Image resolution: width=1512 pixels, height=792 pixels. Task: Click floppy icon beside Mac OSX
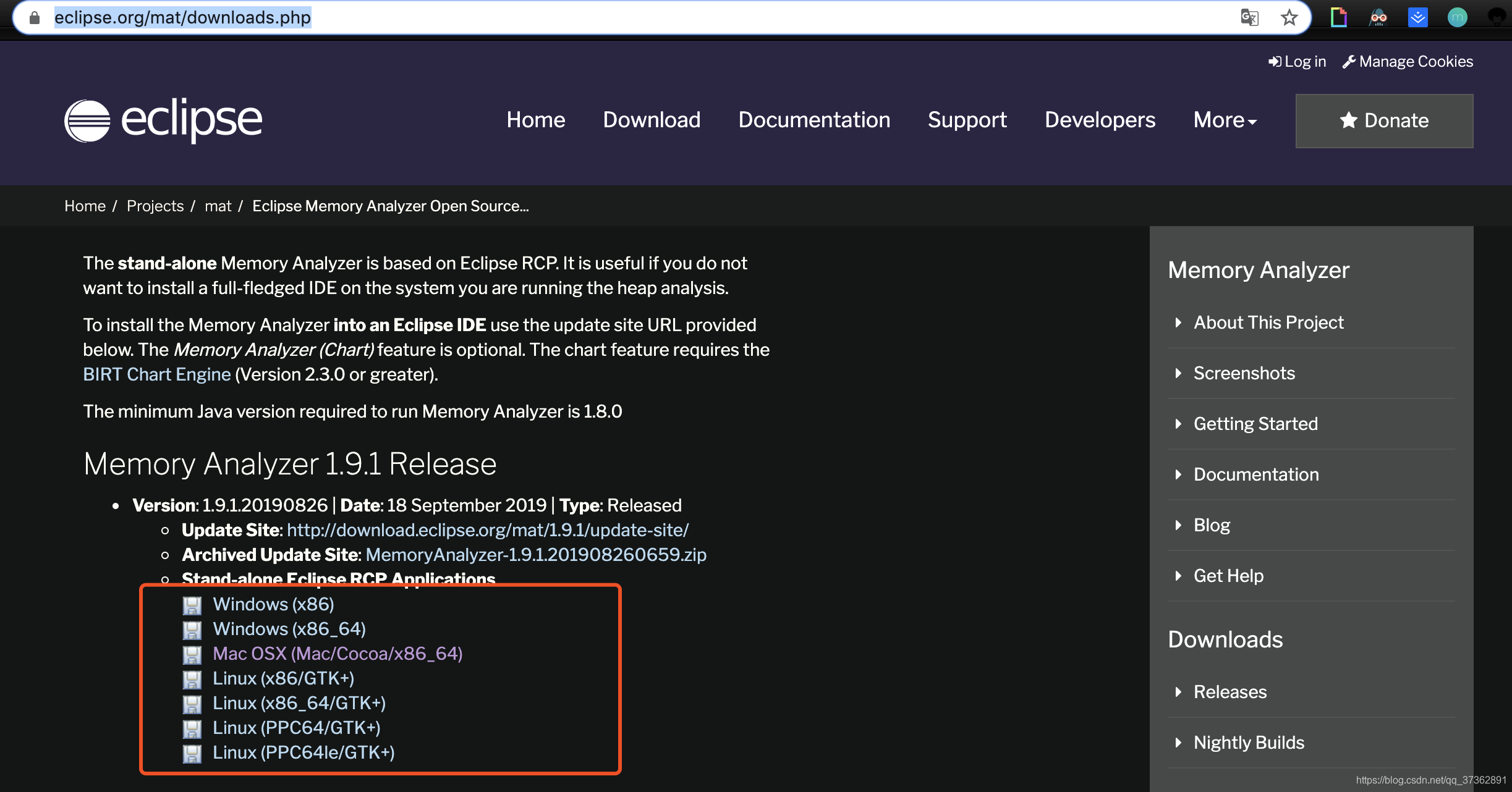(192, 655)
